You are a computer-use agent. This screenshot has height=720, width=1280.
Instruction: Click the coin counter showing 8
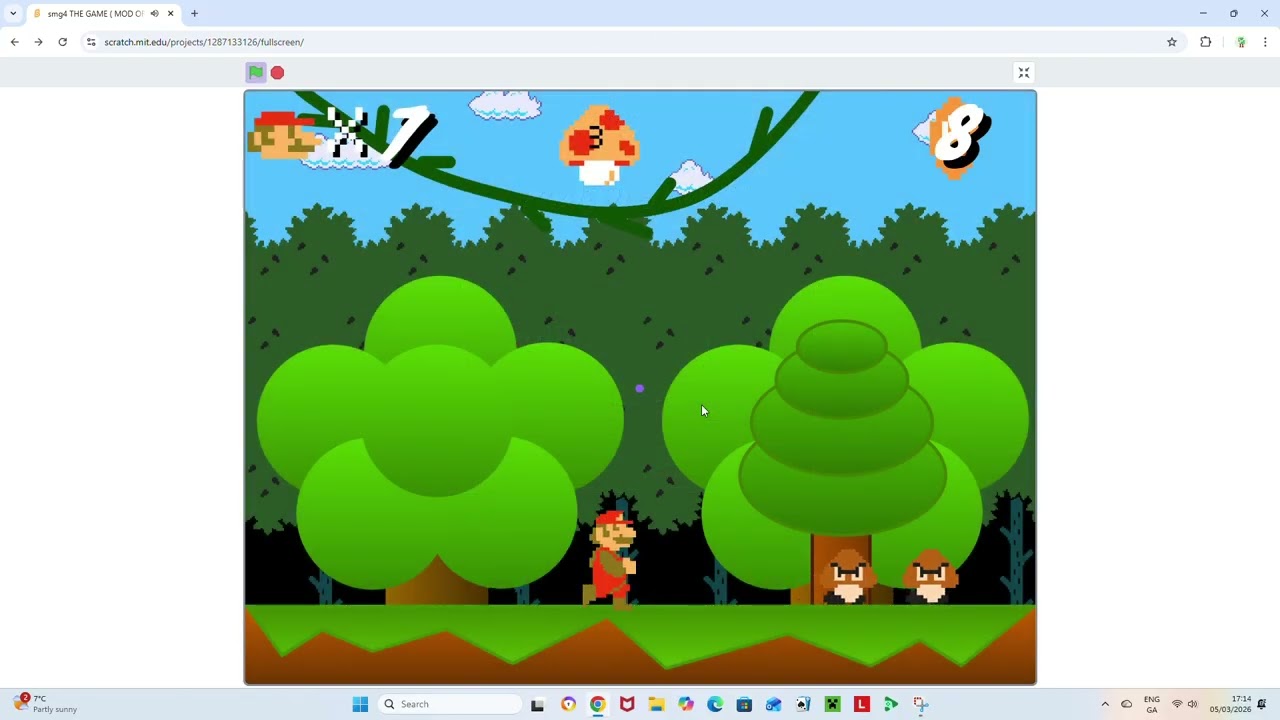point(962,137)
